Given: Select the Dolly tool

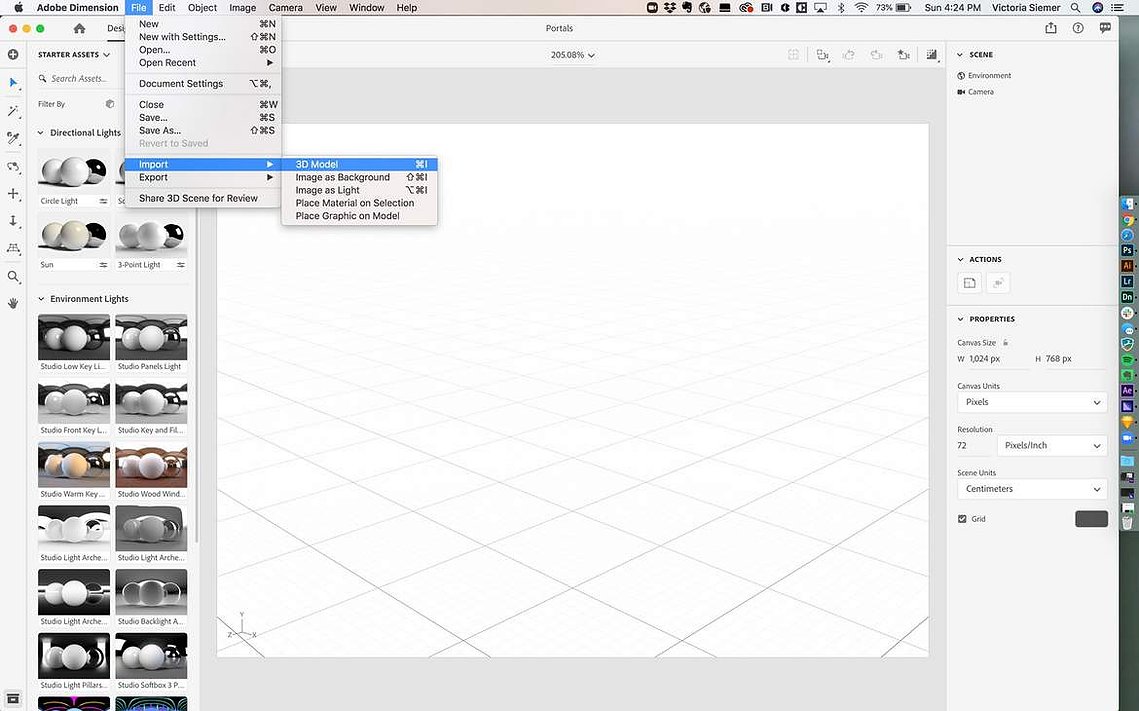Looking at the screenshot, I should click(x=13, y=221).
